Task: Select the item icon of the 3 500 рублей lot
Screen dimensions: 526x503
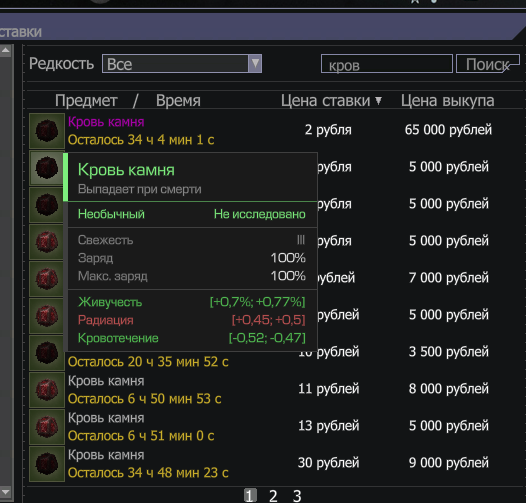Action: pos(47,353)
